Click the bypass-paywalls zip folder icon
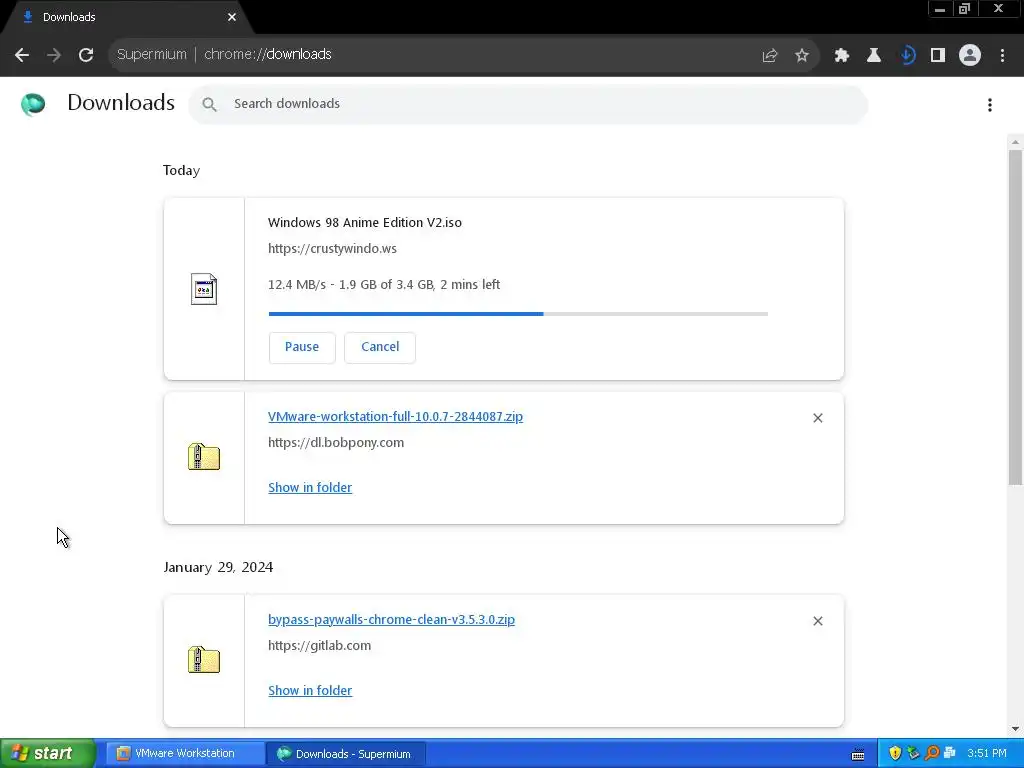Image resolution: width=1024 pixels, height=768 pixels. (x=204, y=660)
